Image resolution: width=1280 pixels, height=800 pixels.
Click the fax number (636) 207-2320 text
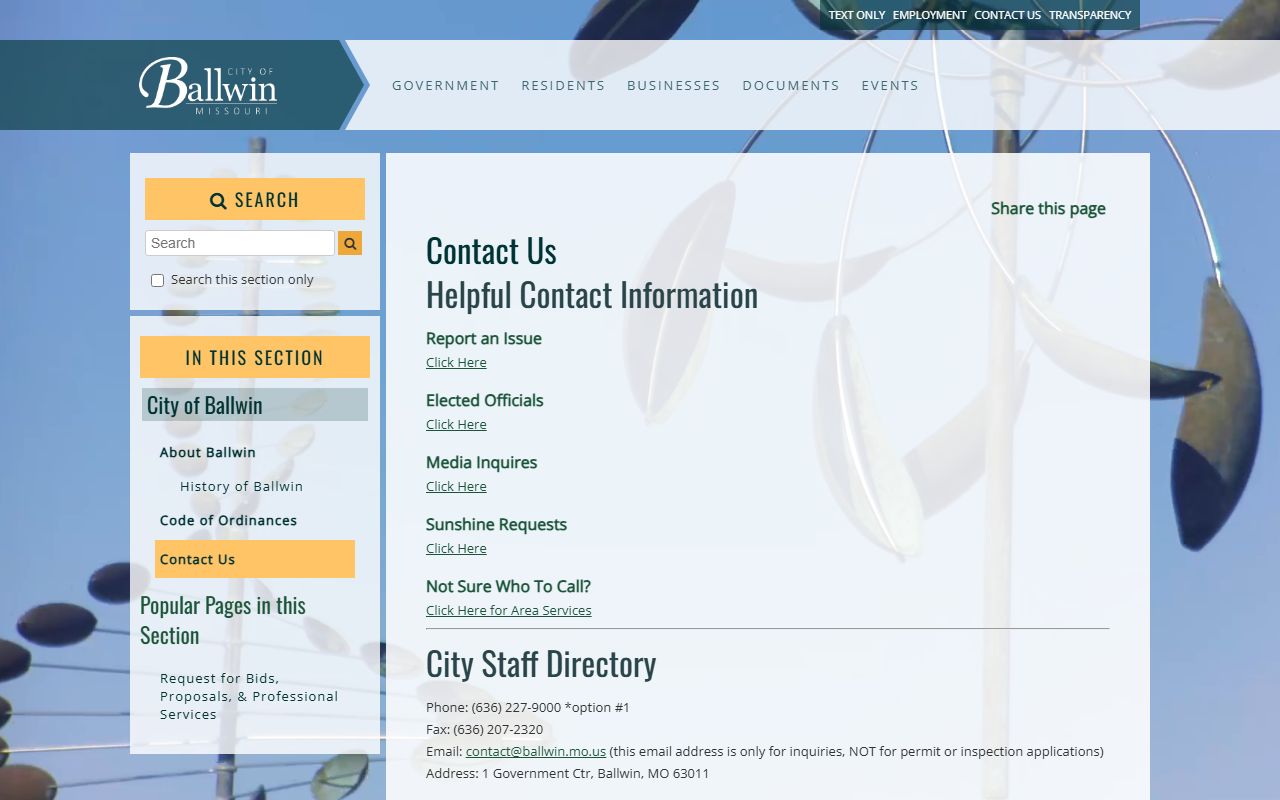click(498, 729)
